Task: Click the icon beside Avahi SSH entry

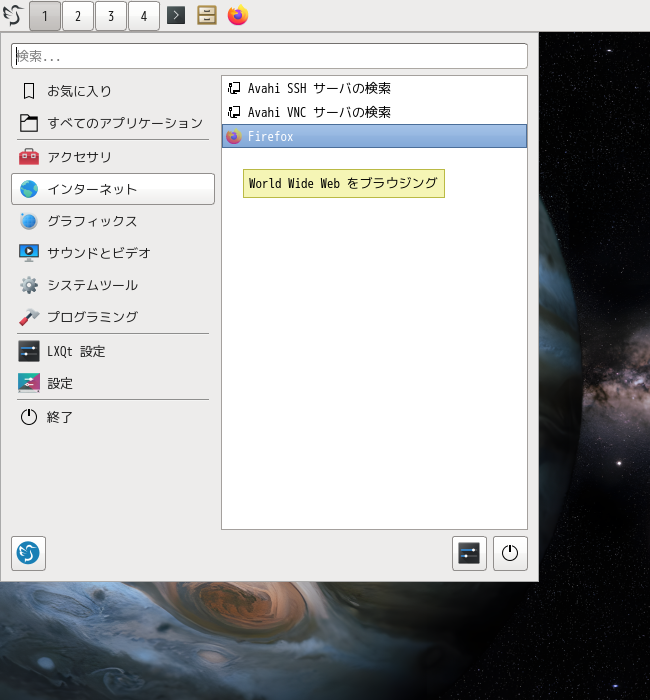Action: pyautogui.click(x=234, y=88)
